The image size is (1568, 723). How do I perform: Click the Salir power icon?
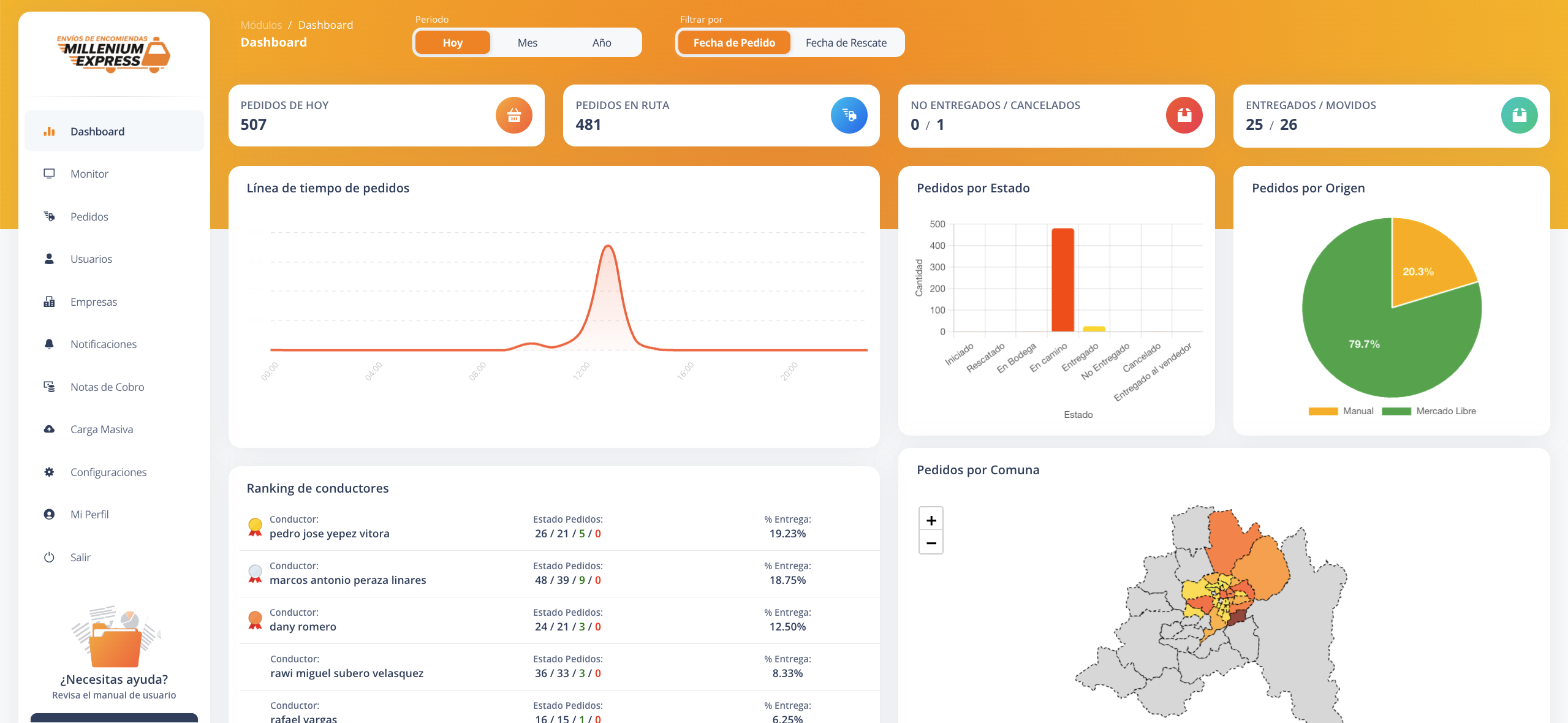click(x=49, y=558)
